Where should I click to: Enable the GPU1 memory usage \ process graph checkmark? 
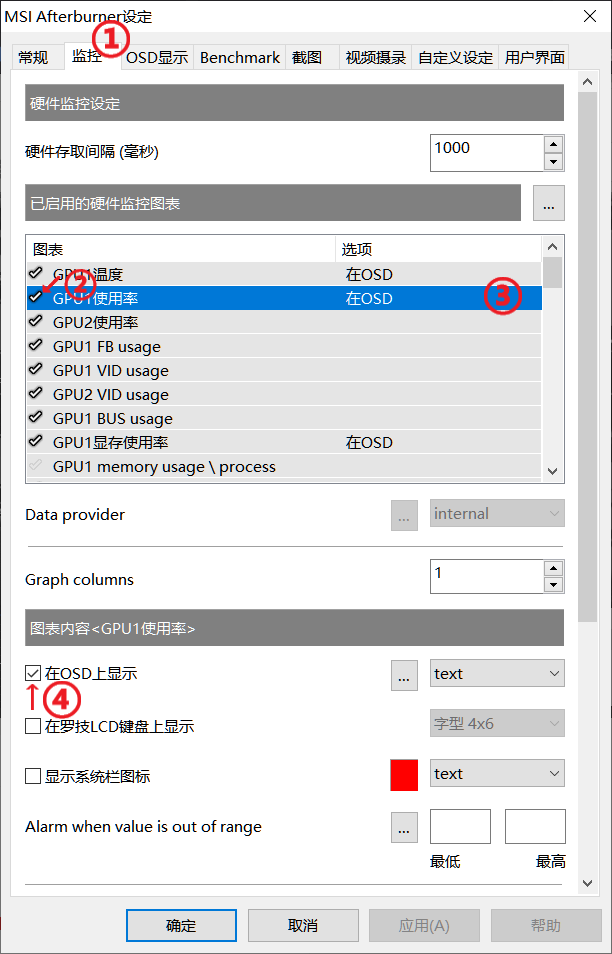pyautogui.click(x=36, y=465)
